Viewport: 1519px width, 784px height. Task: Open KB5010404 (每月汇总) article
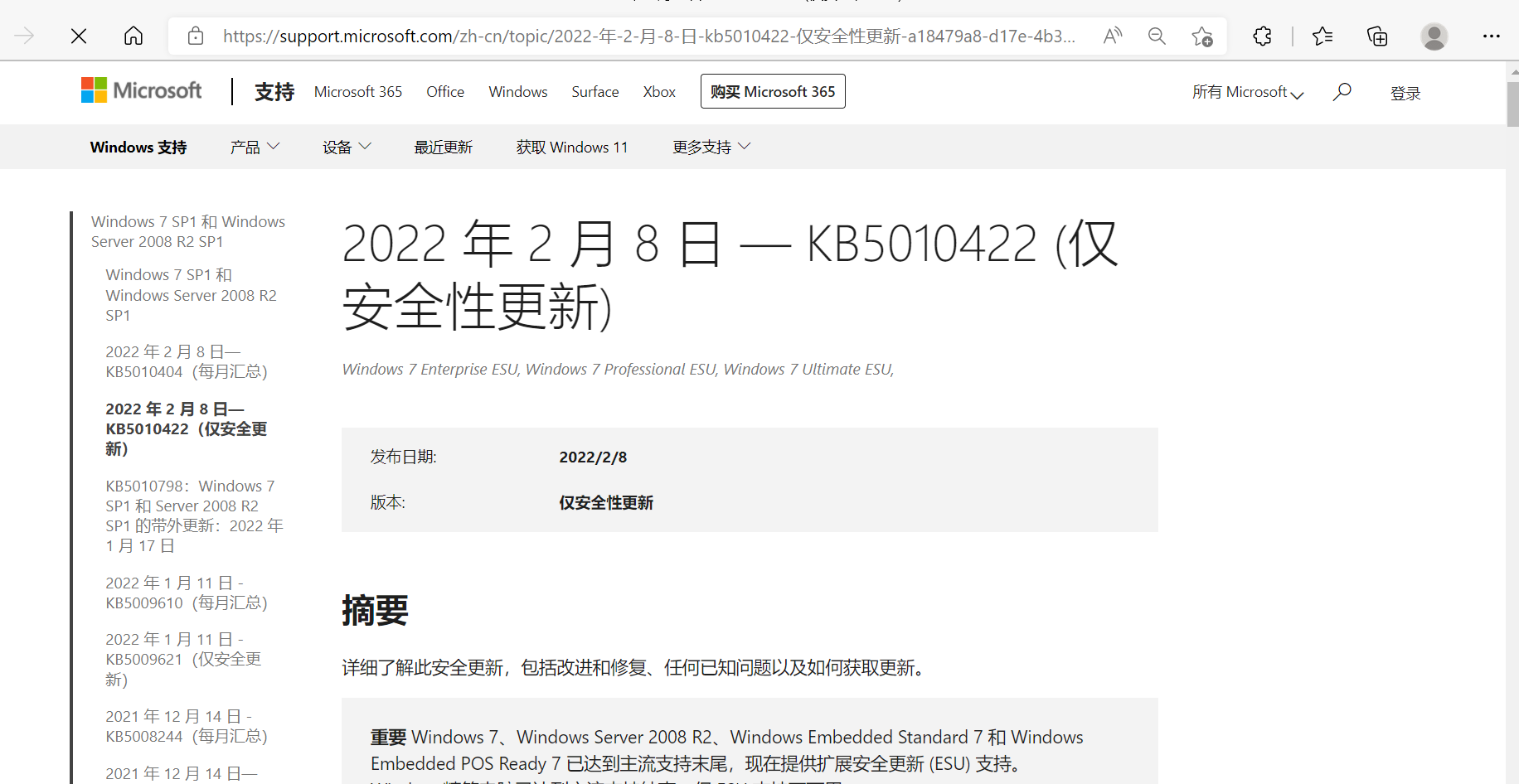(187, 362)
